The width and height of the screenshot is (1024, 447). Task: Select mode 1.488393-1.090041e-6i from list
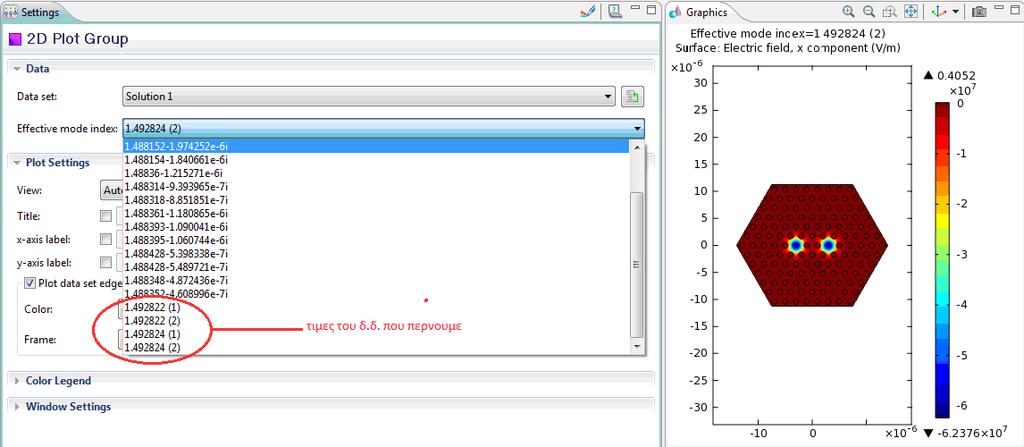coord(376,227)
